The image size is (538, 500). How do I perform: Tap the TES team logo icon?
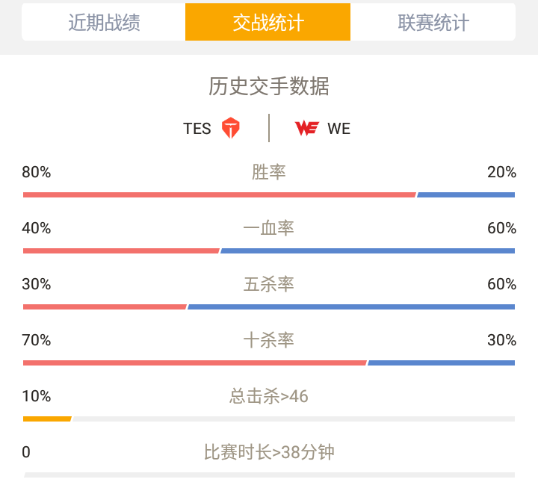tap(231, 128)
